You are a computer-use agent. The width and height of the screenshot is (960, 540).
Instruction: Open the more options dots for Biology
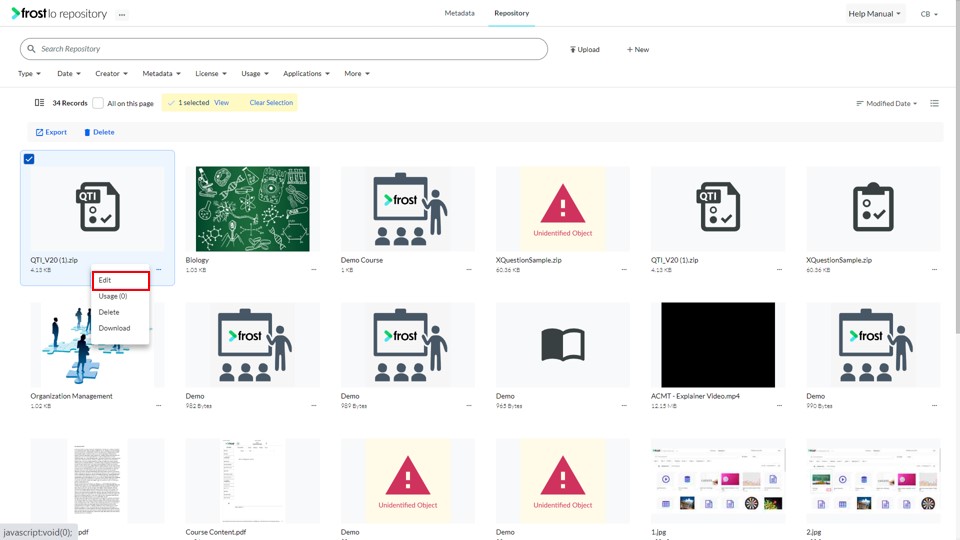click(313, 269)
